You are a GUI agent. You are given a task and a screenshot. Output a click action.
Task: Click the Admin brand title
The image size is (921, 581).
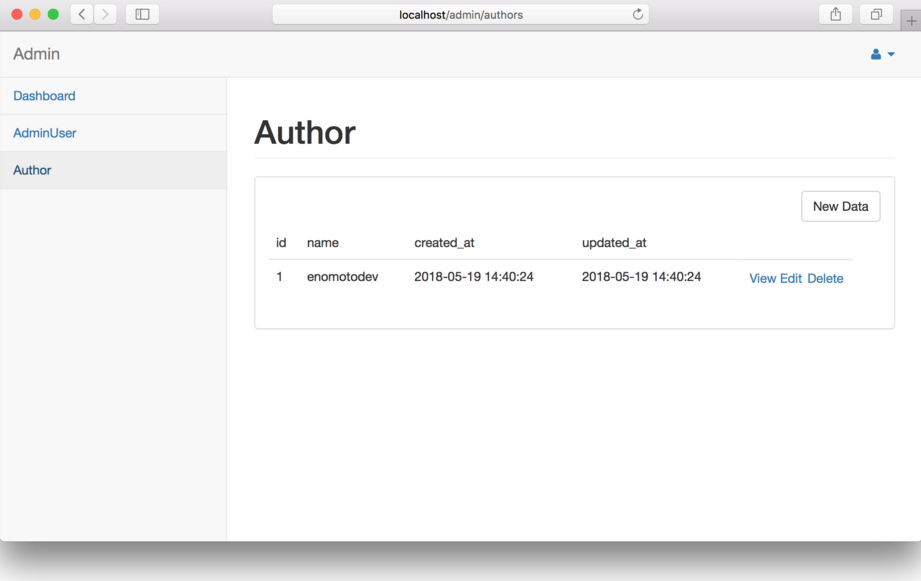click(37, 54)
